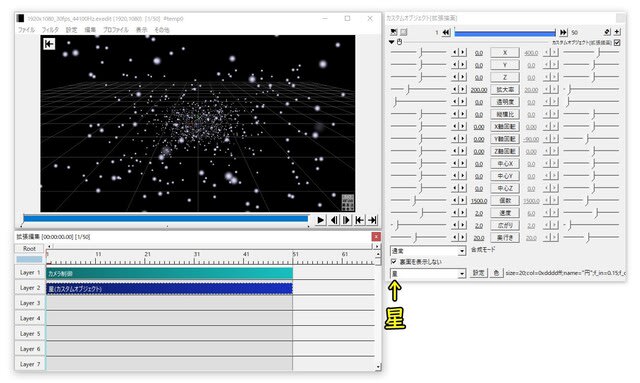Open the 編集 menu
Viewport: 640px width, 383px height.
[x=90, y=30]
